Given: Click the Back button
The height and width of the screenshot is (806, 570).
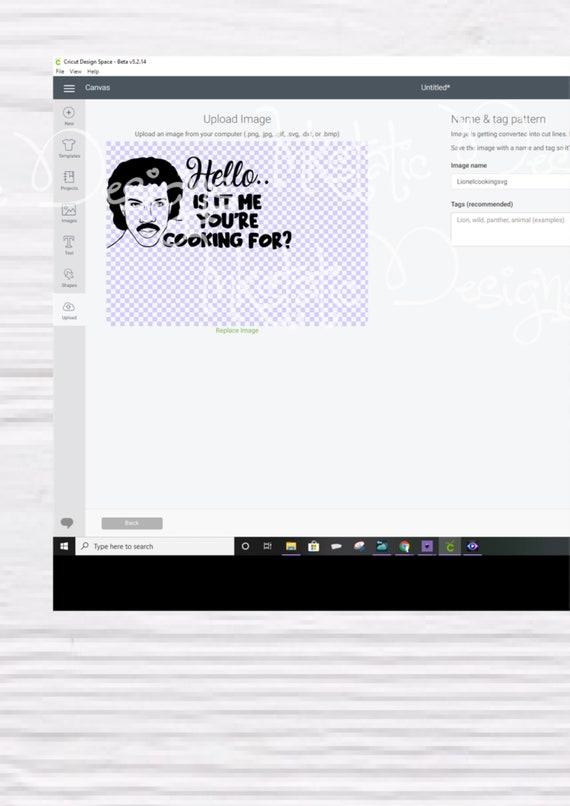Looking at the screenshot, I should click(x=132, y=523).
